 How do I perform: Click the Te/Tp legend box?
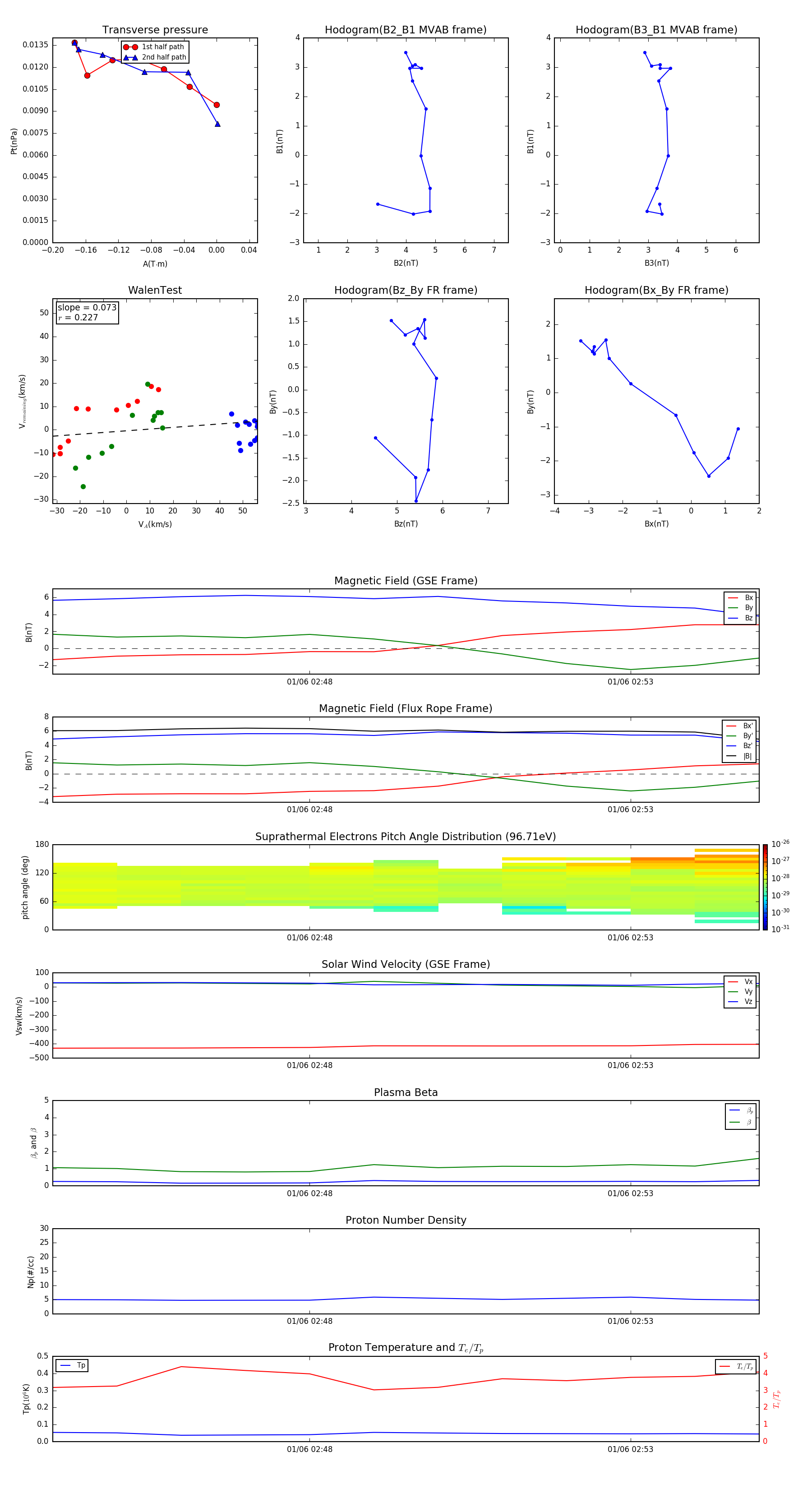[736, 1366]
